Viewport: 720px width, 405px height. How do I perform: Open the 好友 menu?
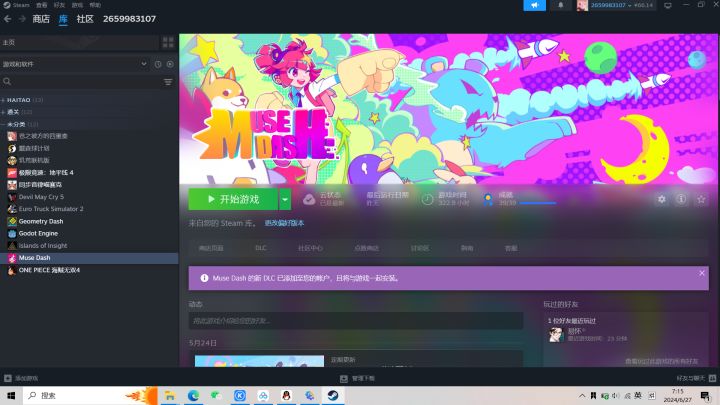click(x=59, y=5)
